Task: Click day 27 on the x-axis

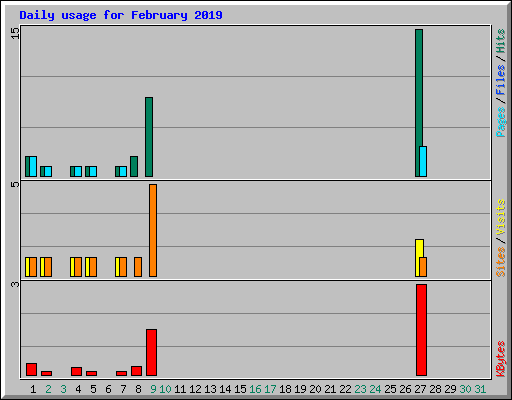Action: point(420,389)
